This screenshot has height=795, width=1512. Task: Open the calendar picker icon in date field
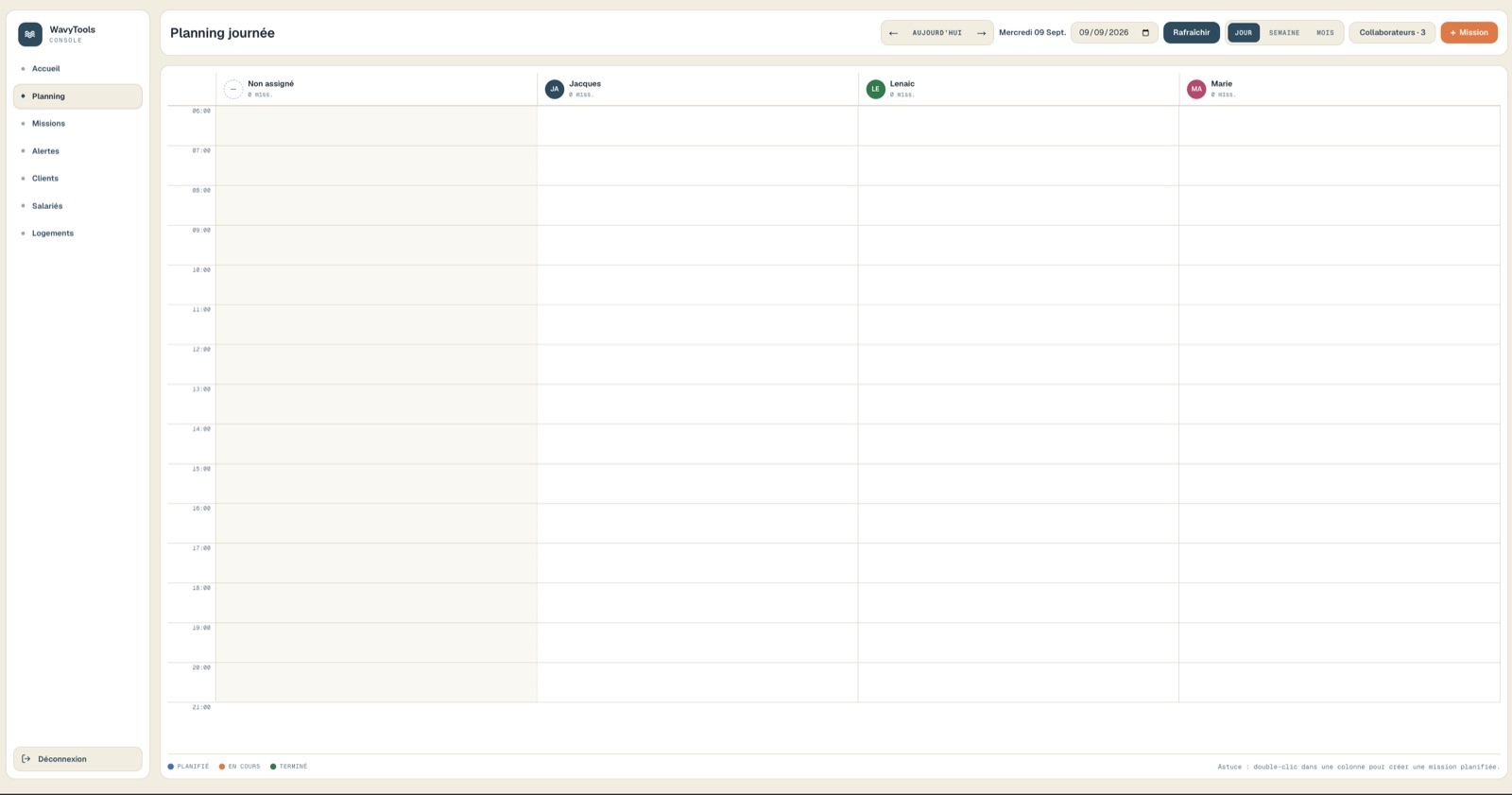tap(1145, 33)
